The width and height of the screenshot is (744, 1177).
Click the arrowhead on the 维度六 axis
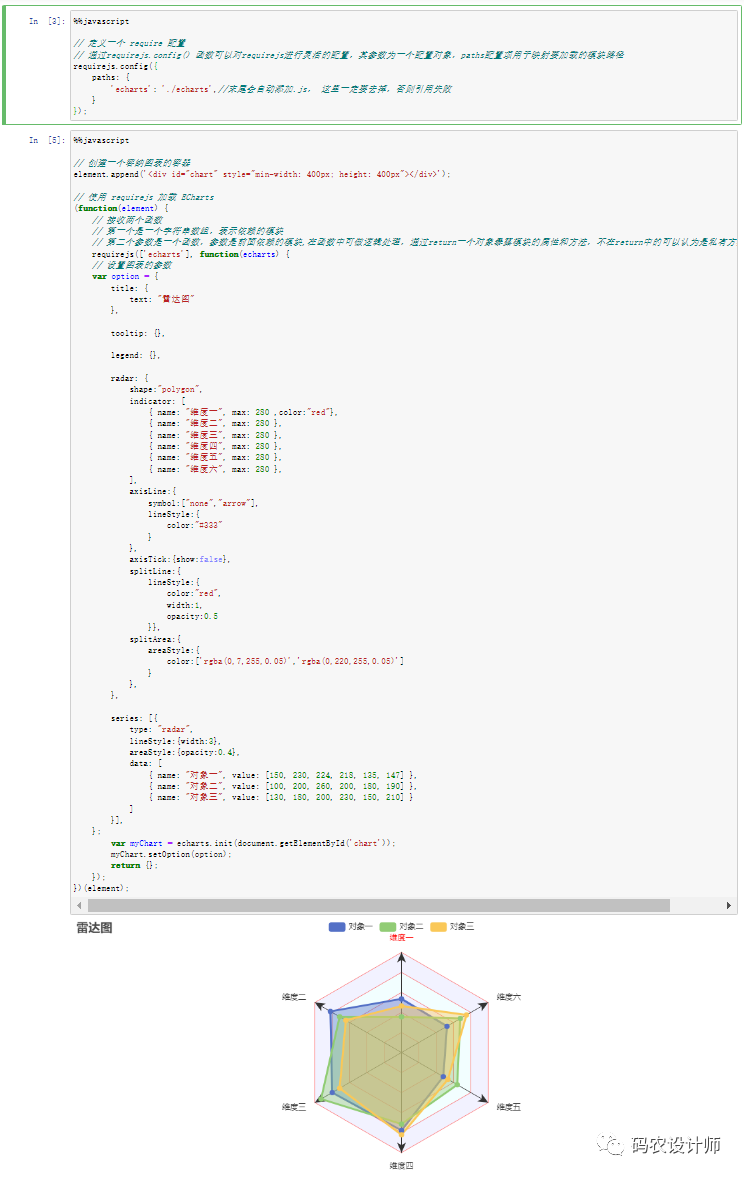(482, 1006)
